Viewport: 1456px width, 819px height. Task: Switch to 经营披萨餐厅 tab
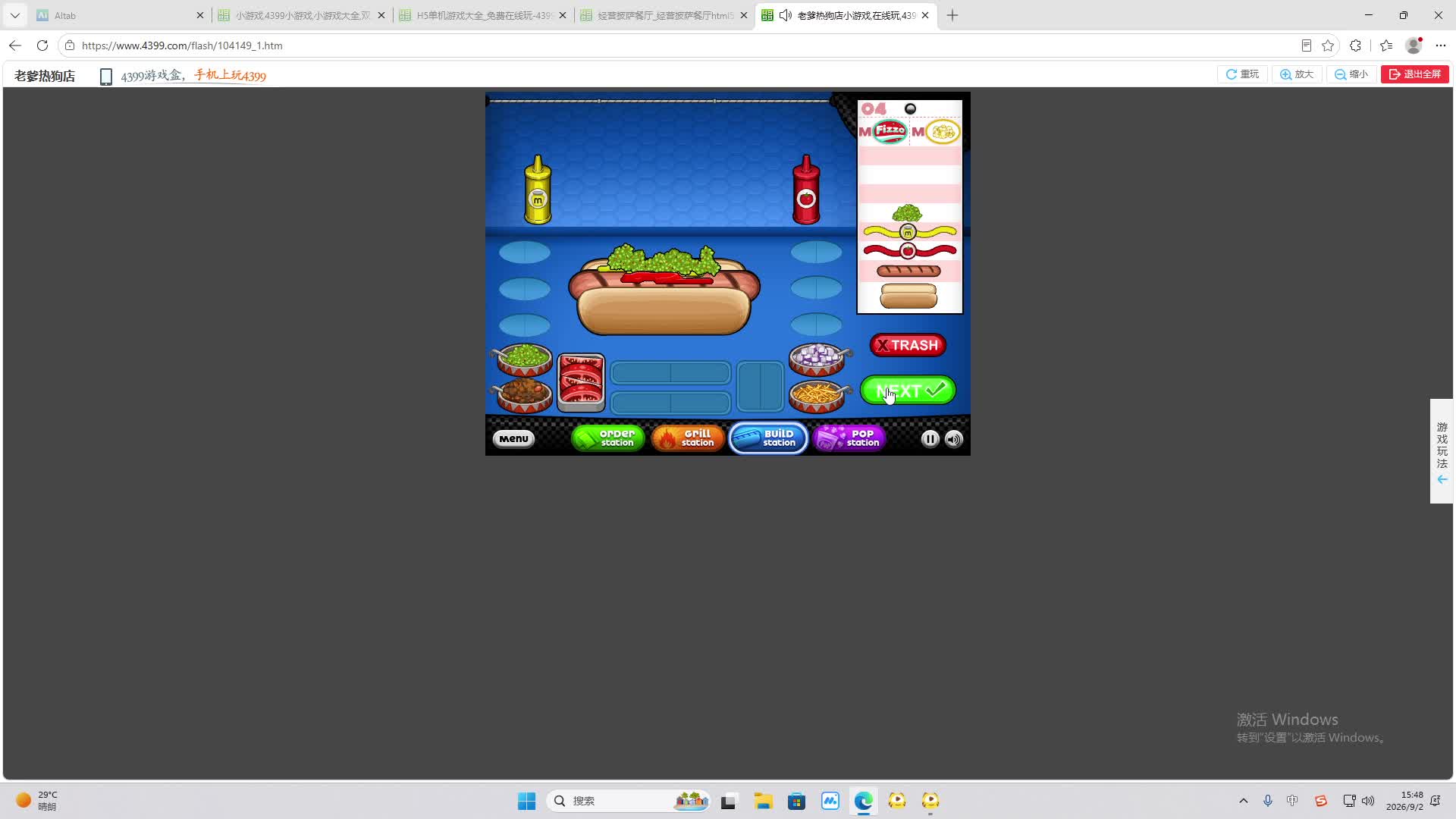coord(664,15)
